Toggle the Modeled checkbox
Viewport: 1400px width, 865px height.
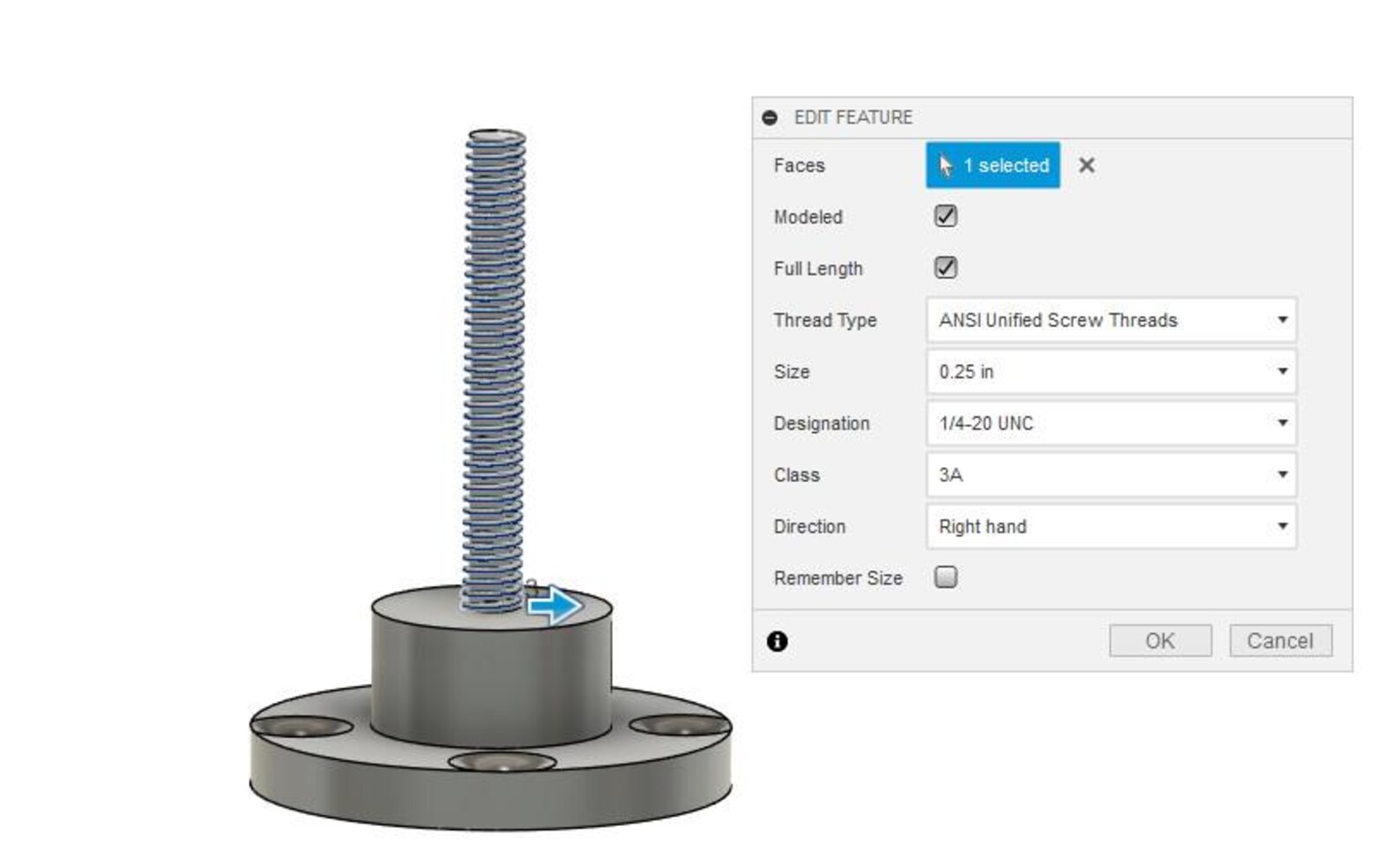pos(945,216)
